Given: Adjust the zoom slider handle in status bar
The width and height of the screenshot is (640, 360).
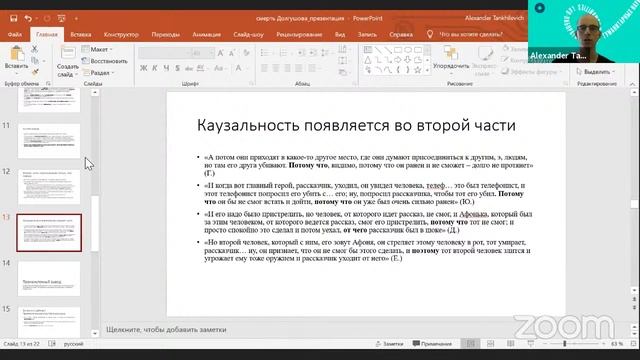Looking at the screenshot, I should (x=565, y=344).
